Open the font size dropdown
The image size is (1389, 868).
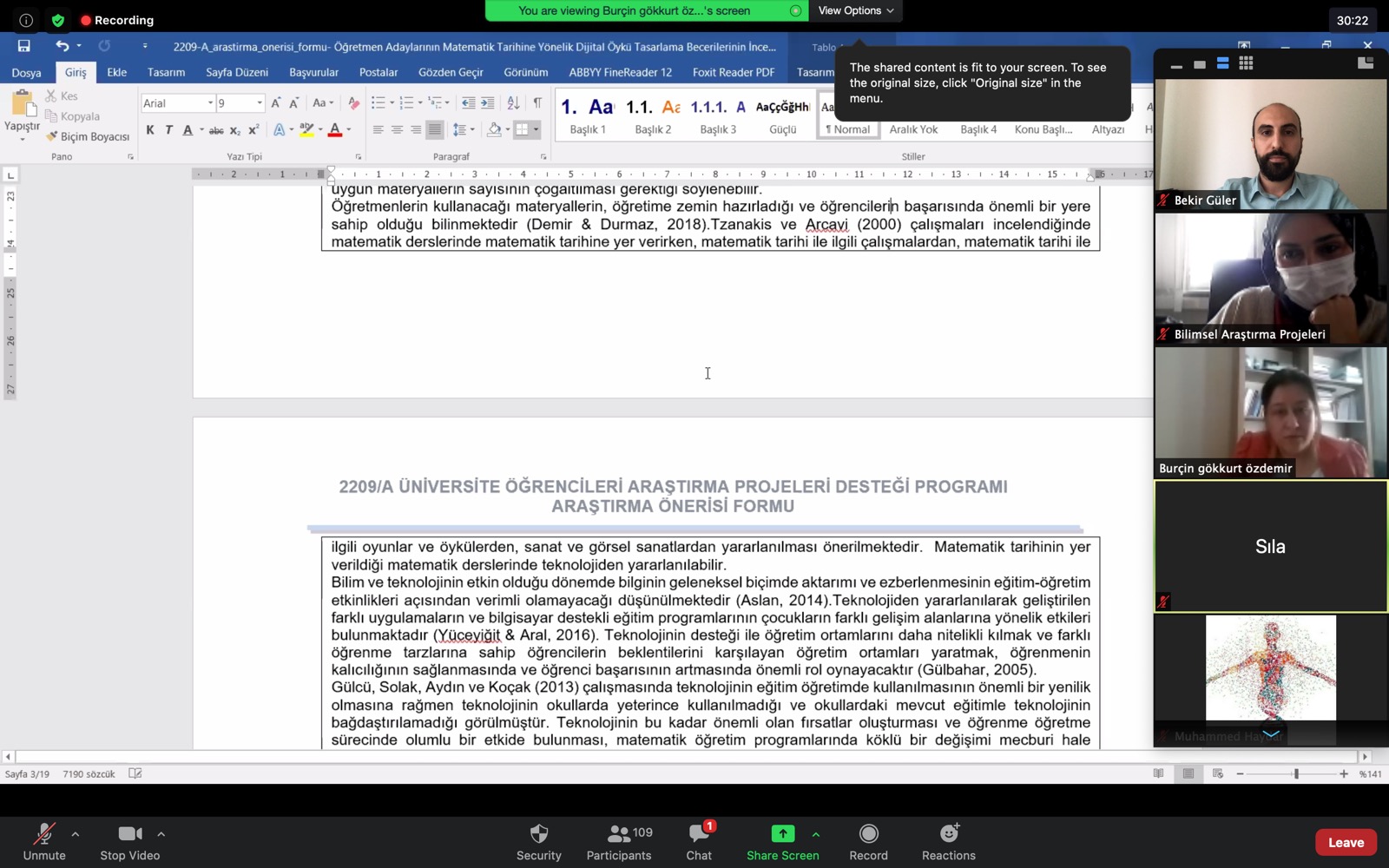coord(259,103)
